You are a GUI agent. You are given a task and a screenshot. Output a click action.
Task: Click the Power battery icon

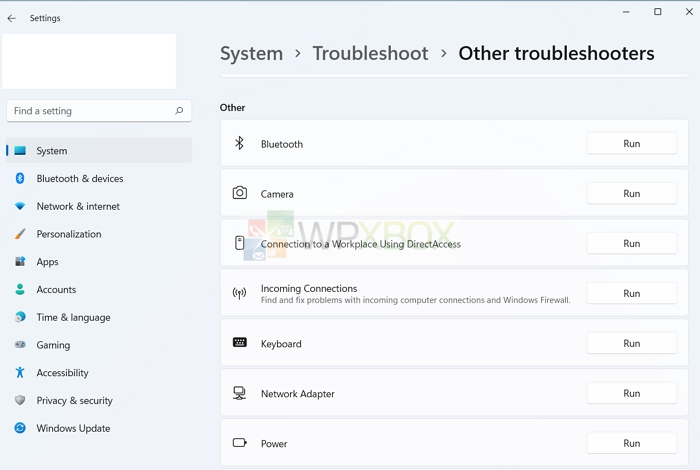click(x=240, y=443)
